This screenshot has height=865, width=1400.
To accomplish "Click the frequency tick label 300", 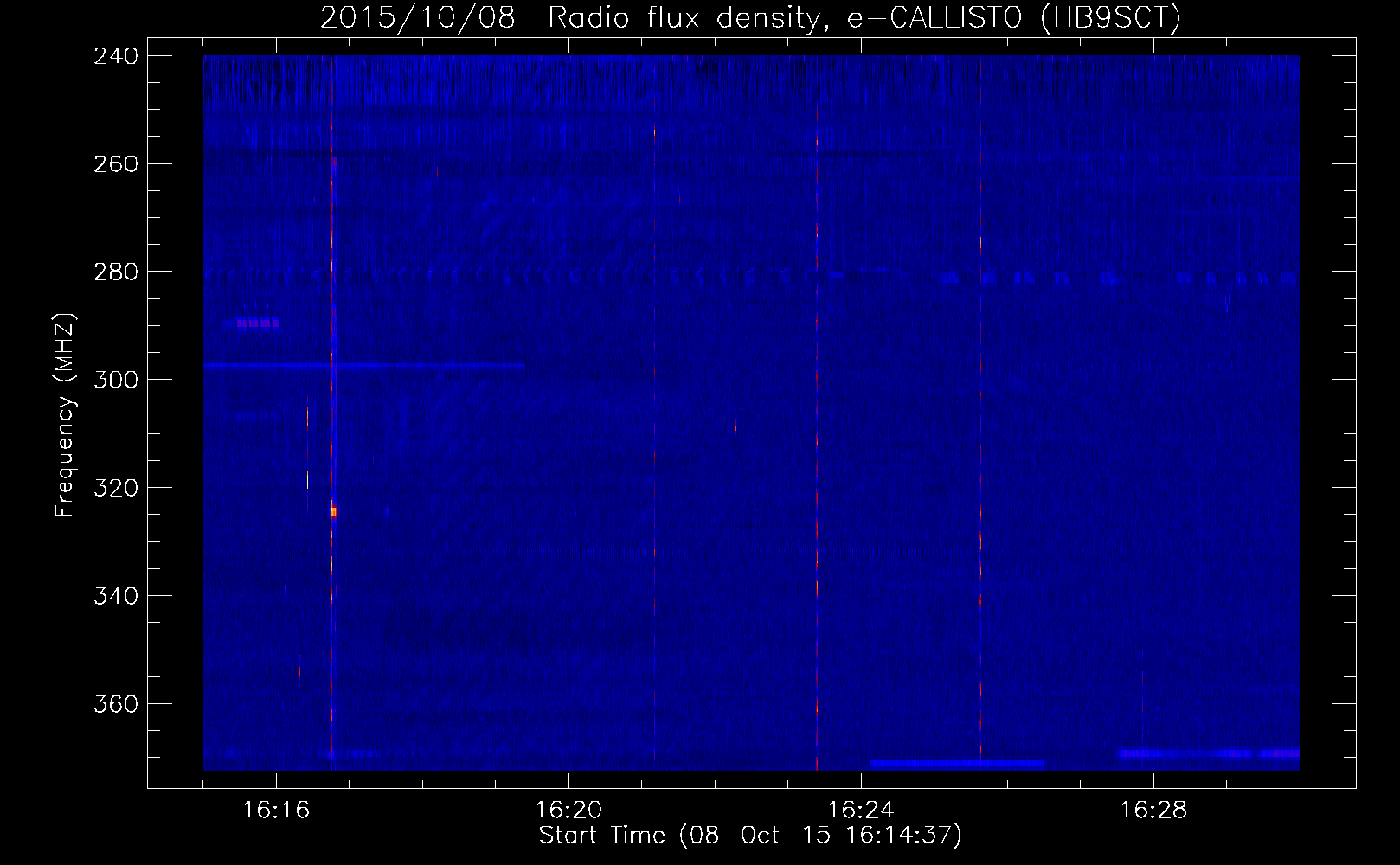I will coord(115,381).
